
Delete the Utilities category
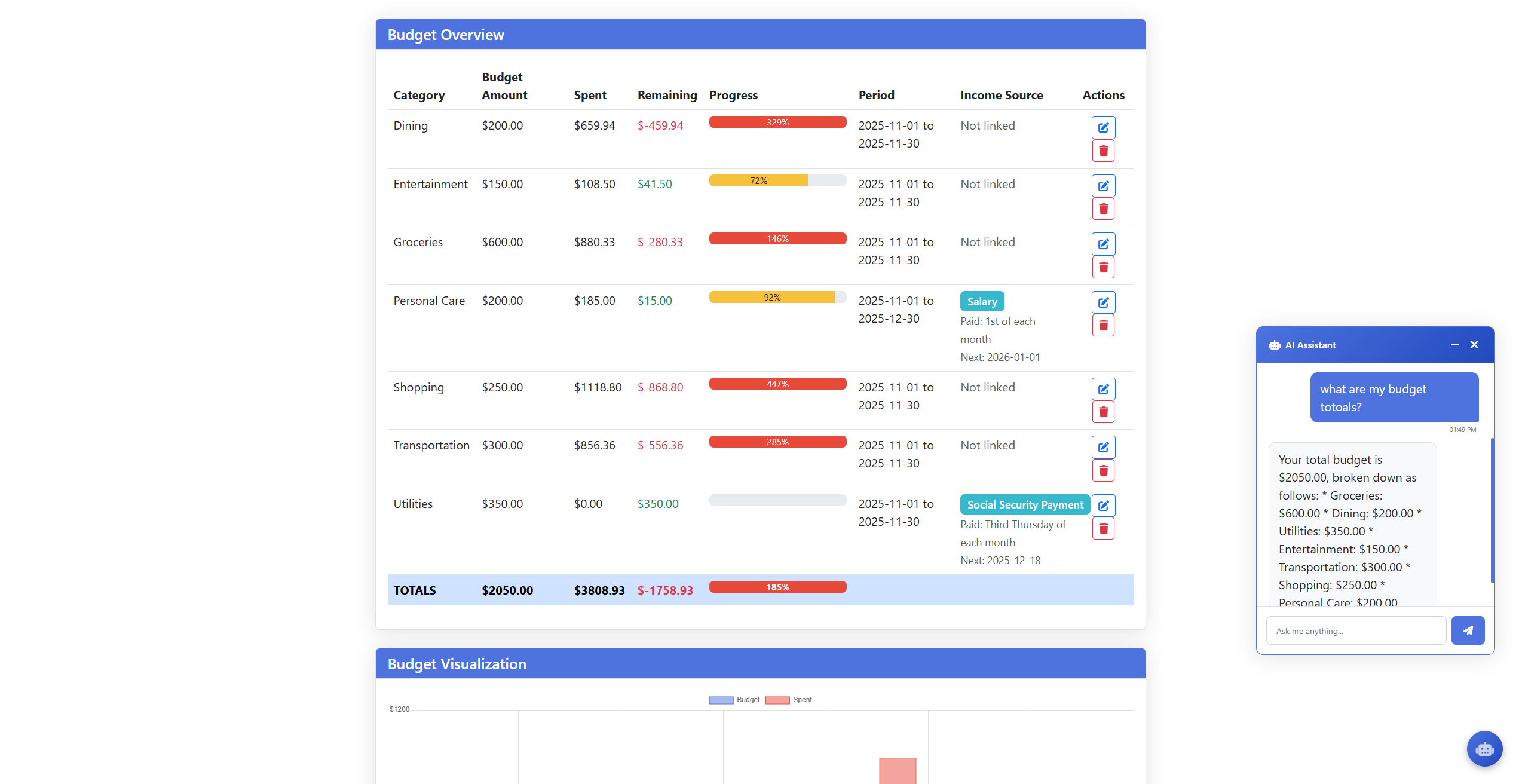1103,528
